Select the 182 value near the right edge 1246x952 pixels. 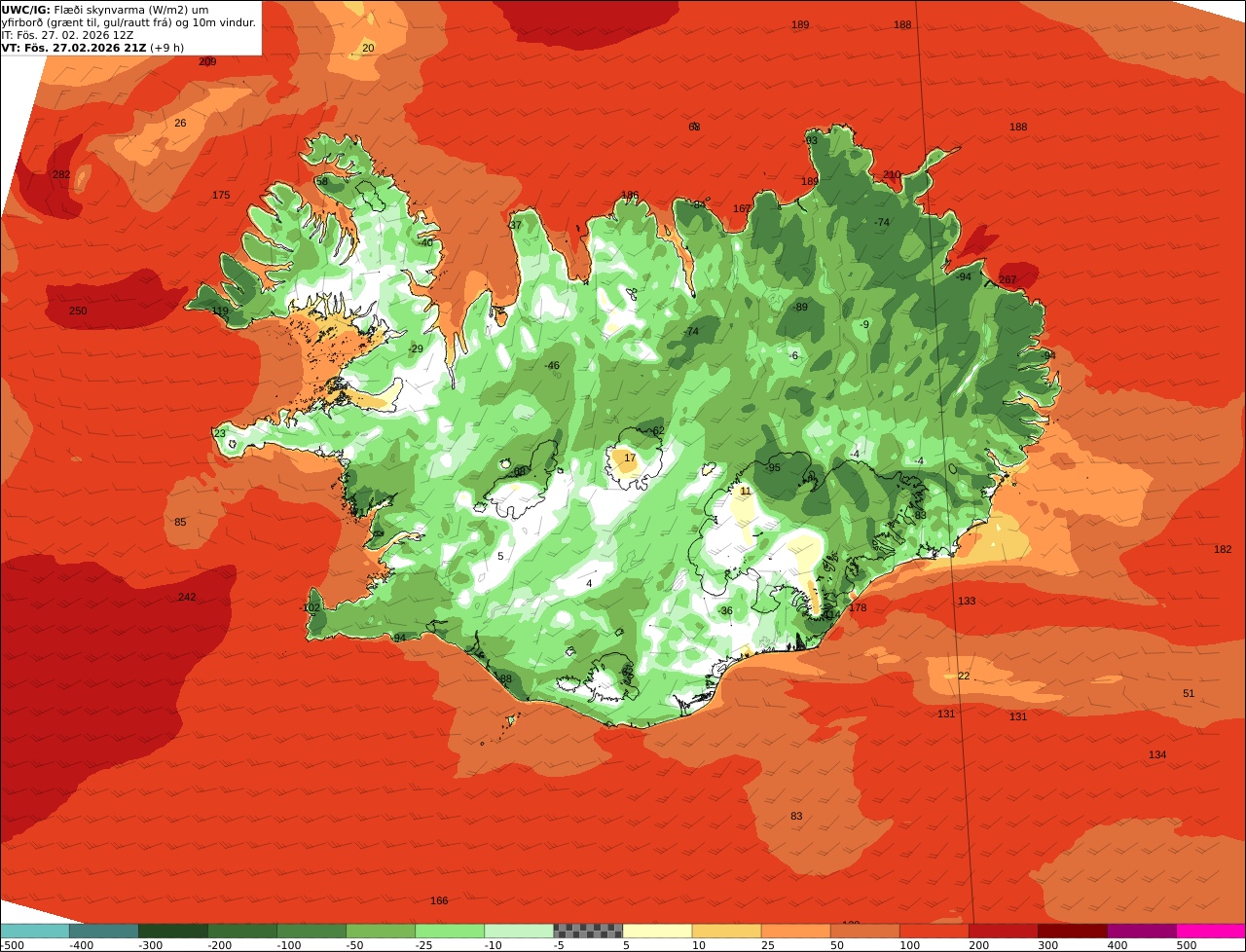click(x=1223, y=550)
